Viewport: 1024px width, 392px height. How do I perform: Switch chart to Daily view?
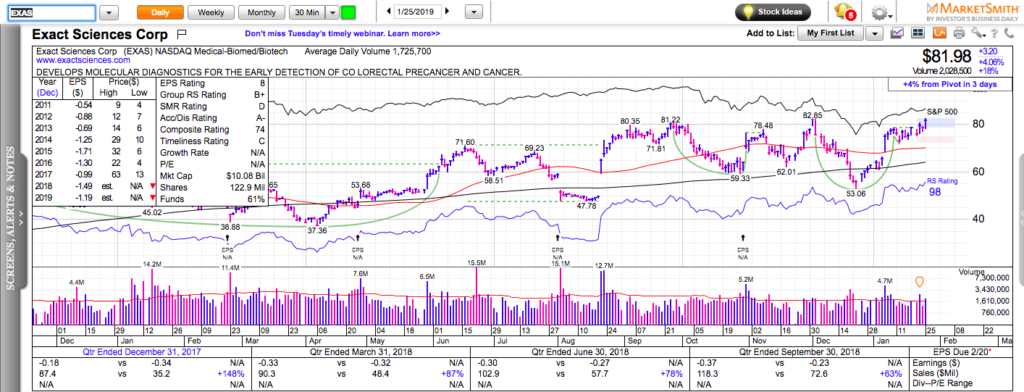160,12
